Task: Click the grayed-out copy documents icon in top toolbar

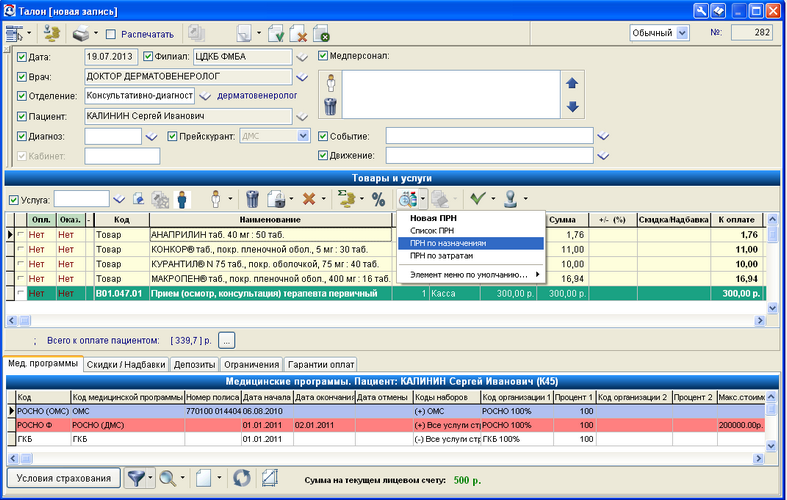Action: (195, 34)
